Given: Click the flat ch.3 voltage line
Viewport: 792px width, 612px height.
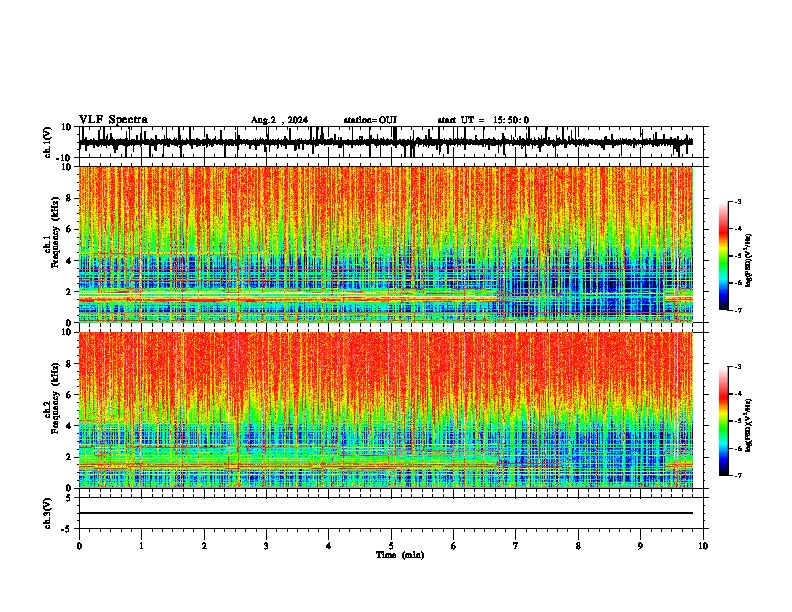Looking at the screenshot, I should tap(386, 513).
